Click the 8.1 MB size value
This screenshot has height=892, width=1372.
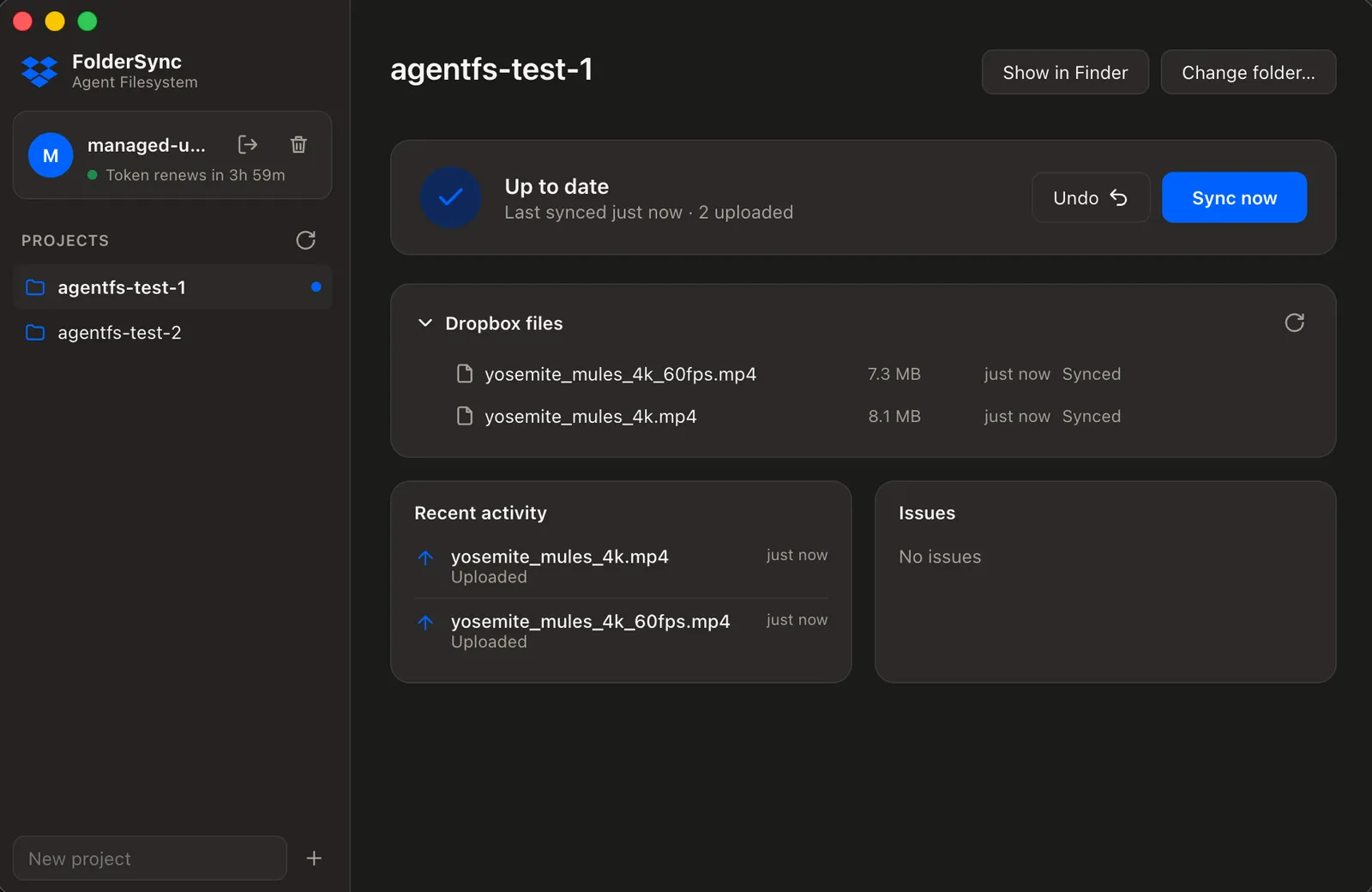coord(894,416)
